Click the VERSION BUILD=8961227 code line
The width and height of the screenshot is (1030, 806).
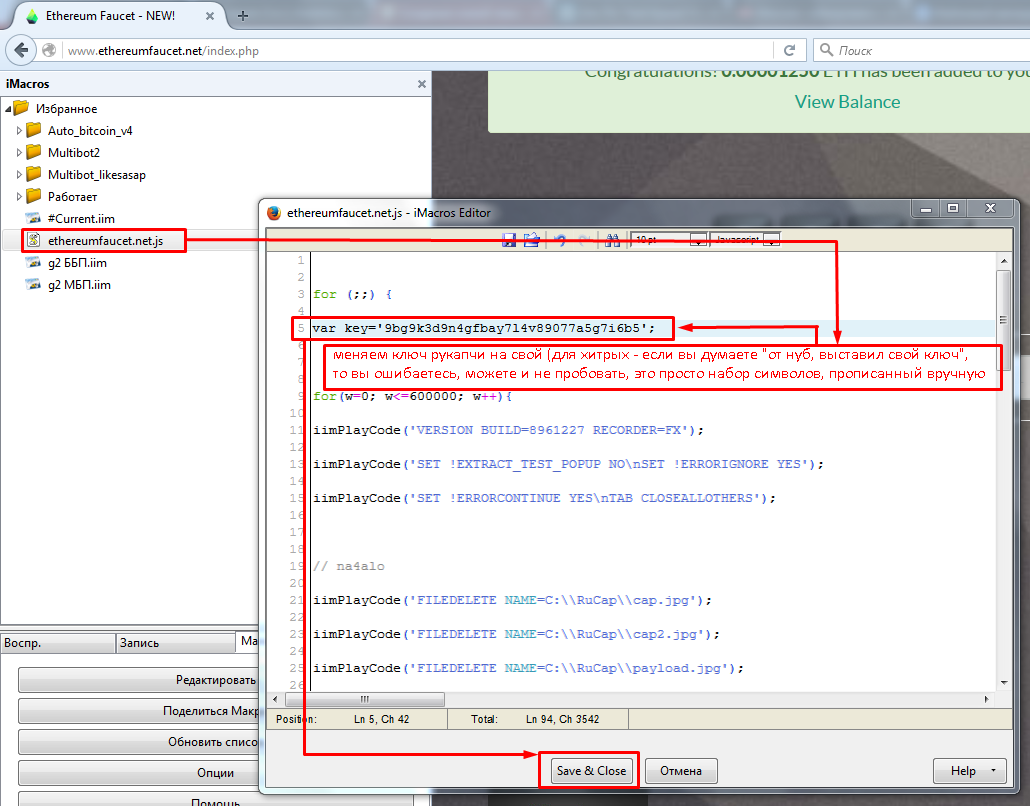click(508, 430)
